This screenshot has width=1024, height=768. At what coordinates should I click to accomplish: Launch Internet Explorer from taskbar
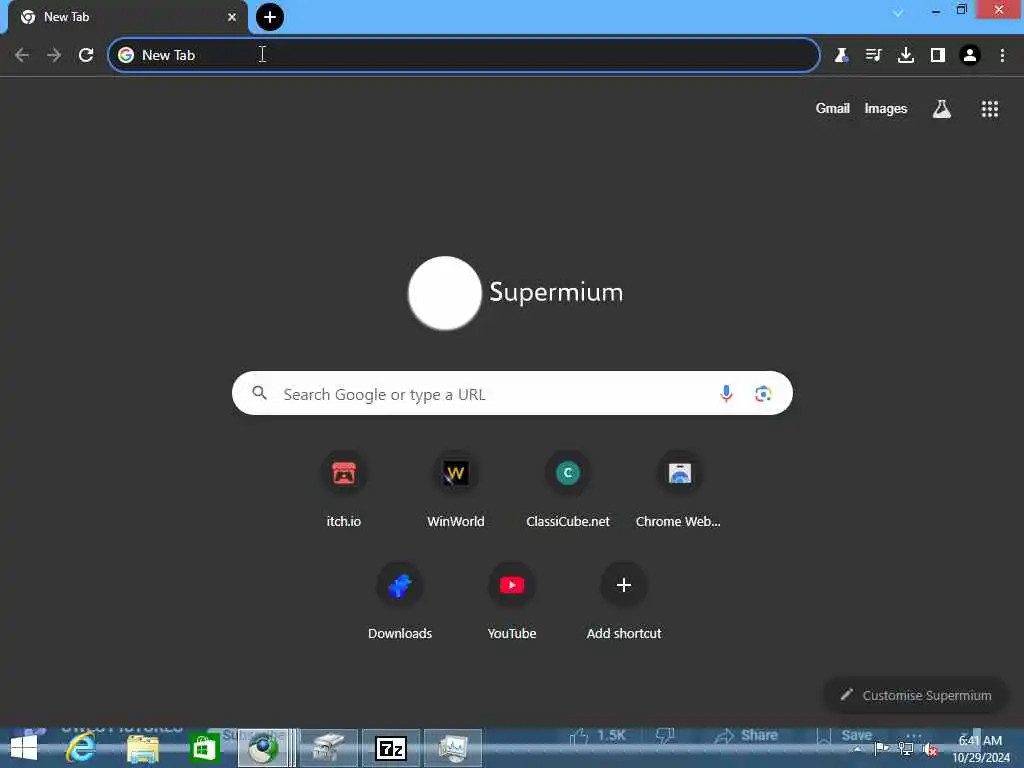81,748
